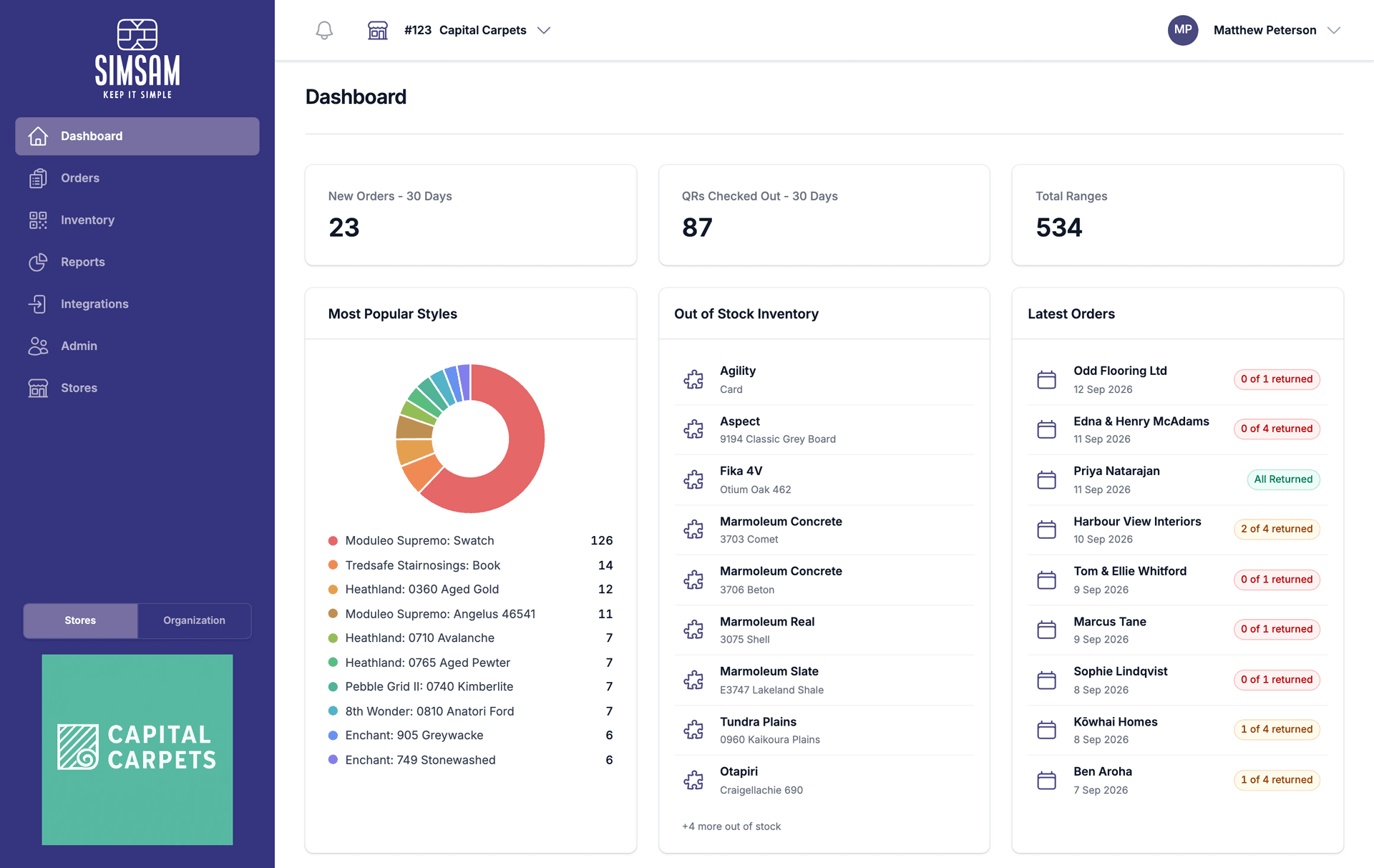Click the Admin people icon

(38, 346)
